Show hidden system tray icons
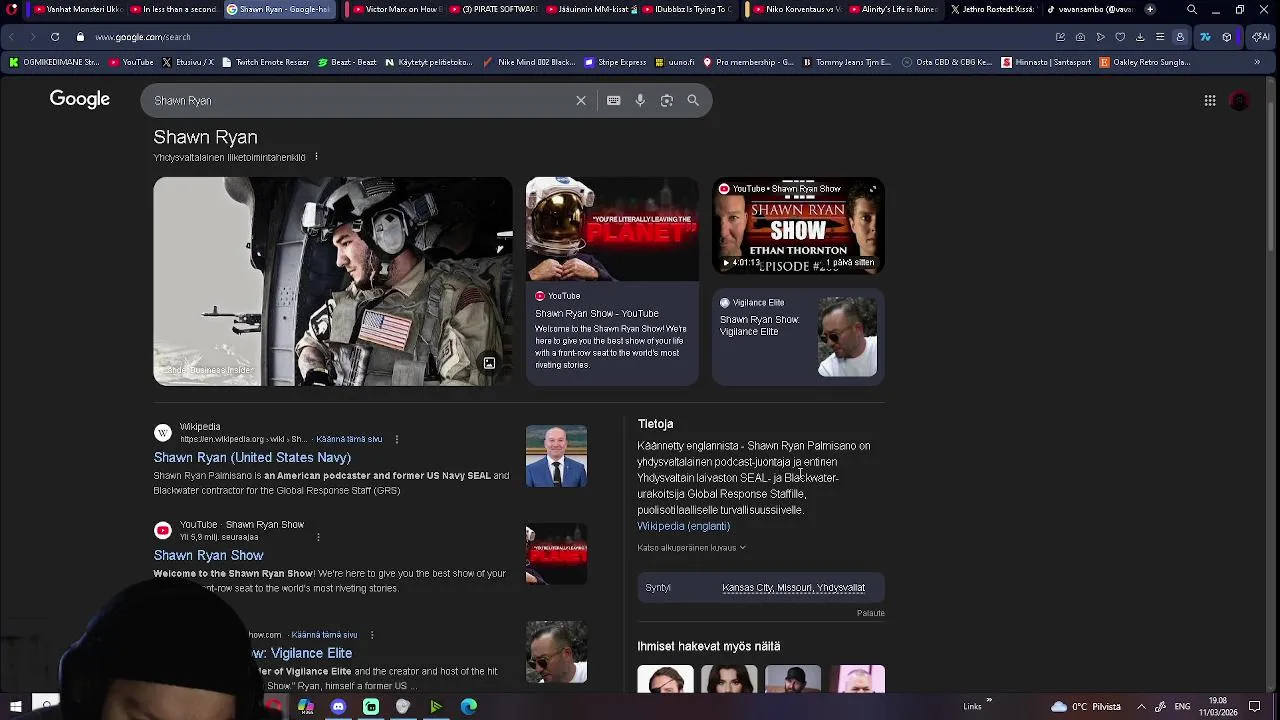The height and width of the screenshot is (720, 1280). (x=1141, y=706)
